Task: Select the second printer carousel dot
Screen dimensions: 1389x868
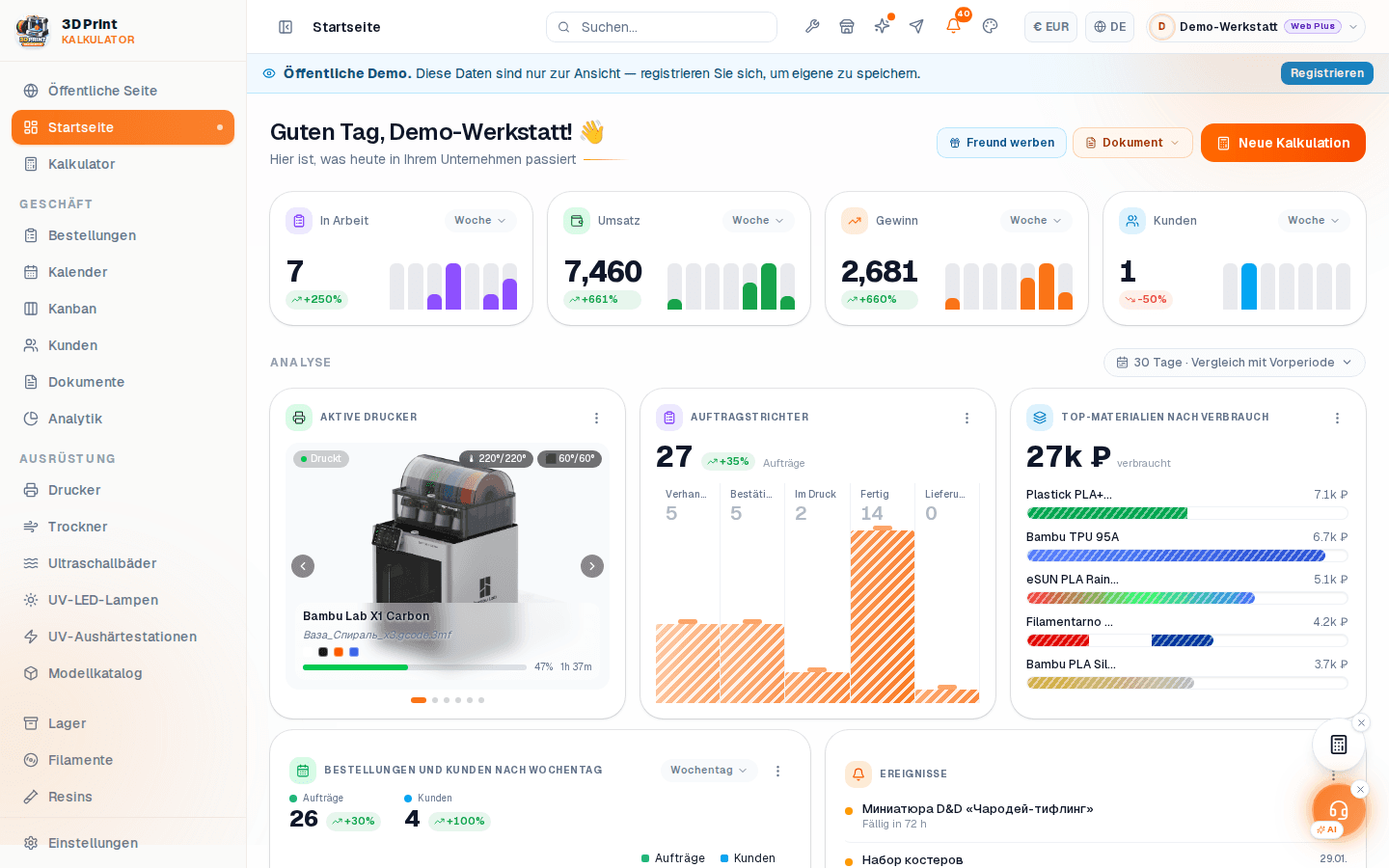Action: pos(435,700)
